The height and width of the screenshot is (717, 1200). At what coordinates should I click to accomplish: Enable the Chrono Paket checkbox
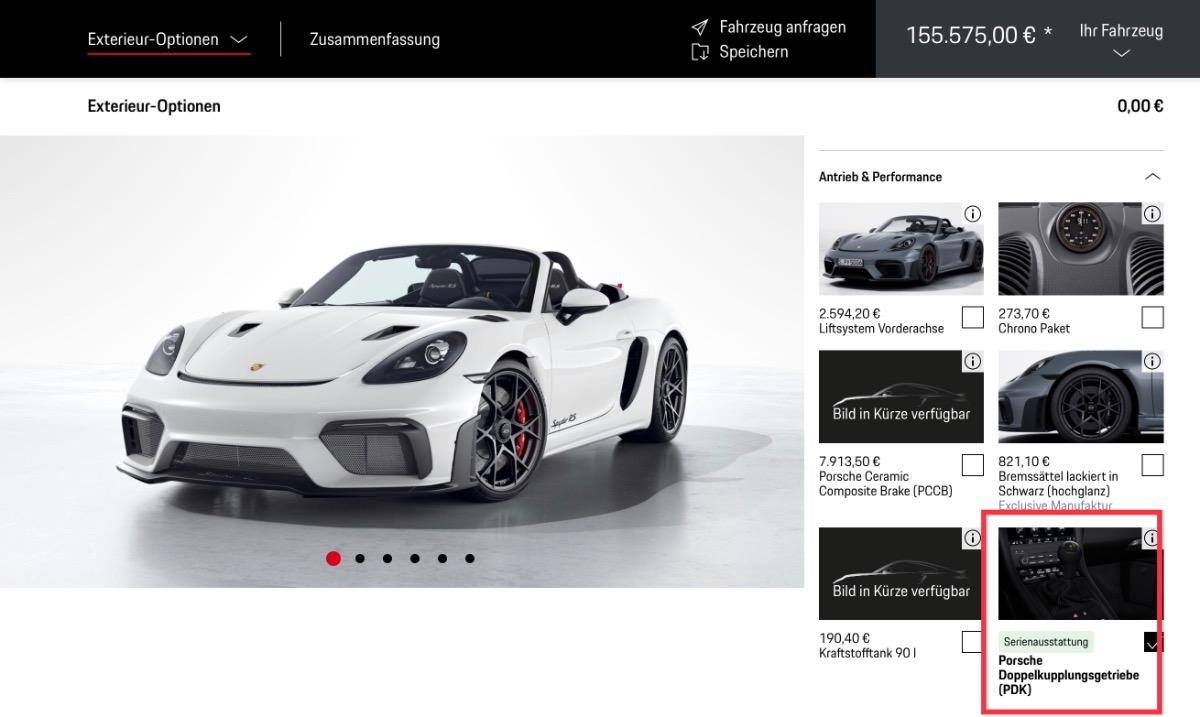coord(1152,317)
